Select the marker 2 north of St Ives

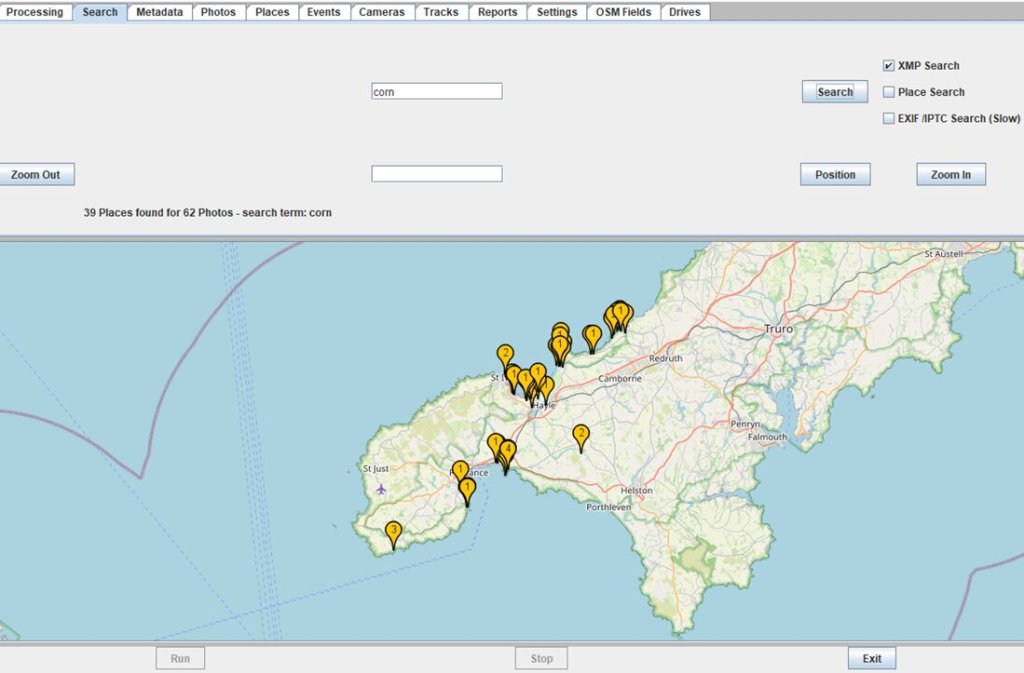(505, 355)
